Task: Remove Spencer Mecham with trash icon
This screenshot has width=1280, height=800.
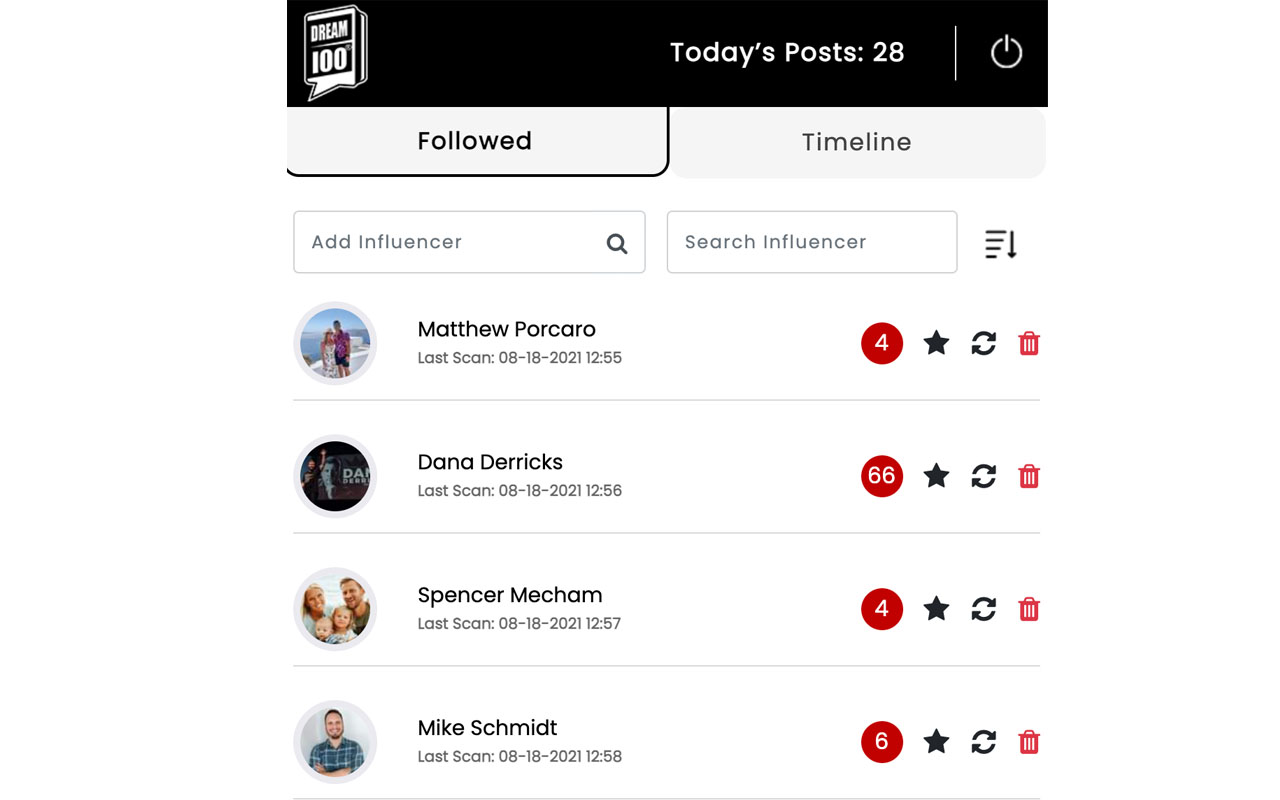Action: 1028,609
